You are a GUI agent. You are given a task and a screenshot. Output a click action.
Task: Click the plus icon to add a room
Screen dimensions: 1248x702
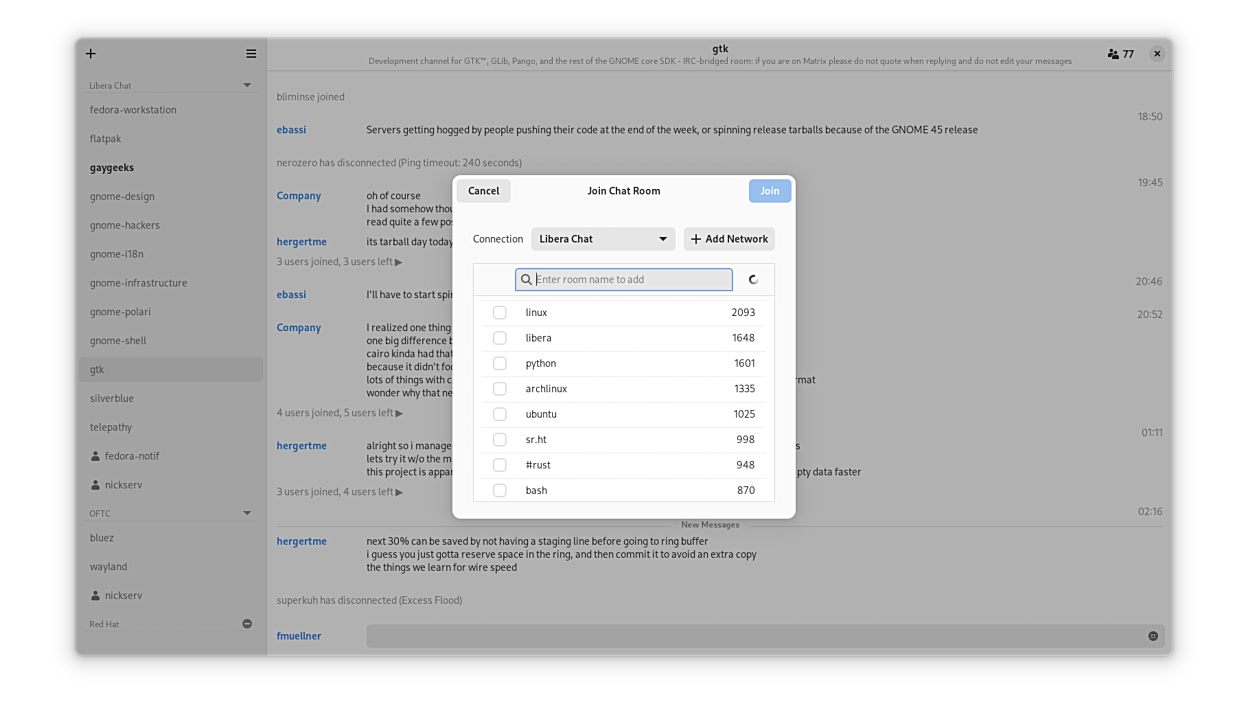coord(91,54)
